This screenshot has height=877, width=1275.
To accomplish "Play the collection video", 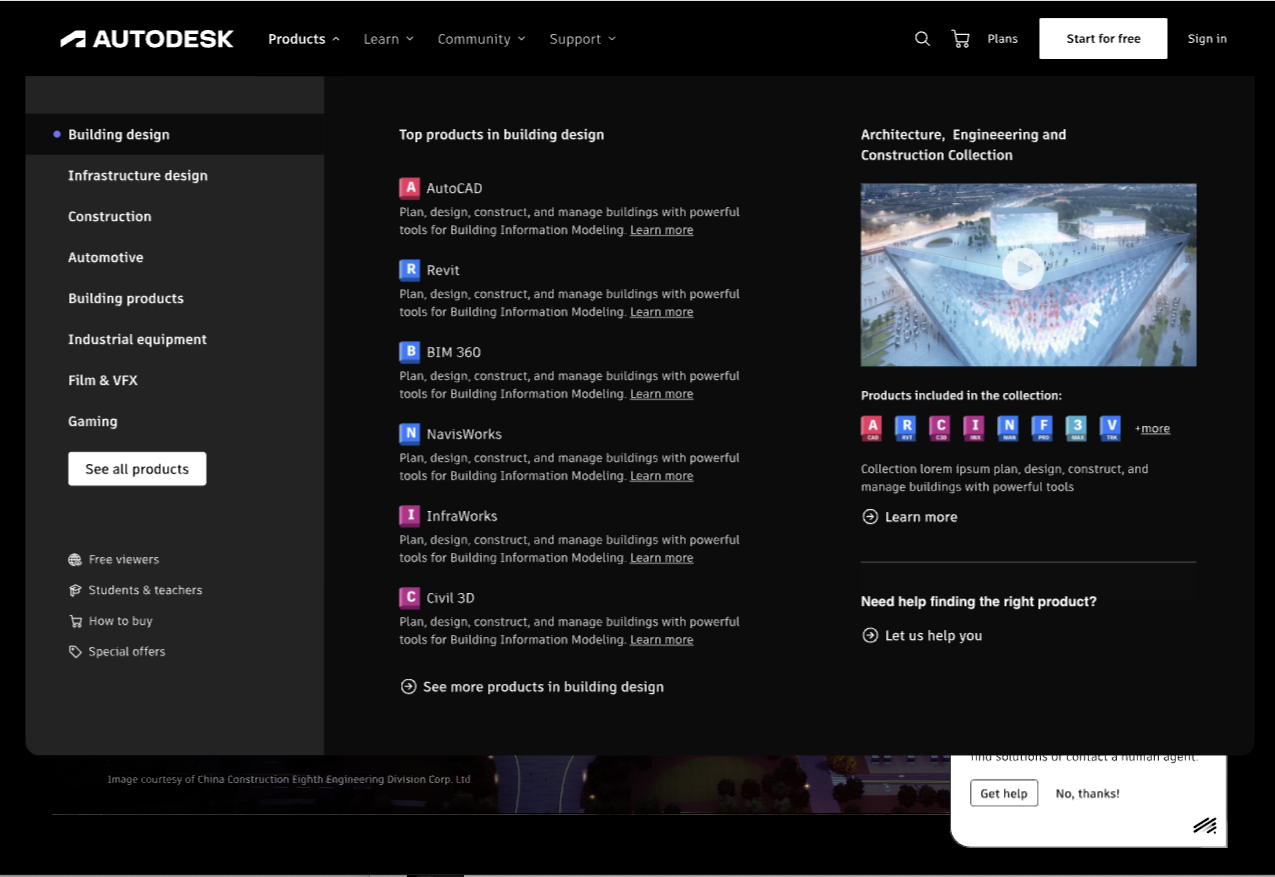I will [x=1023, y=268].
